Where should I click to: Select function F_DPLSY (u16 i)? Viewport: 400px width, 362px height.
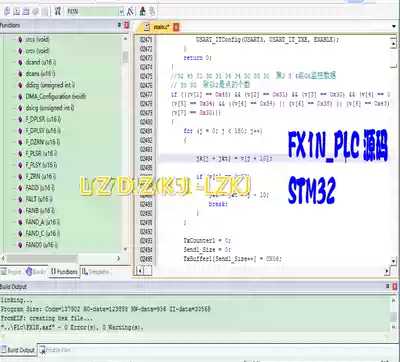point(43,130)
